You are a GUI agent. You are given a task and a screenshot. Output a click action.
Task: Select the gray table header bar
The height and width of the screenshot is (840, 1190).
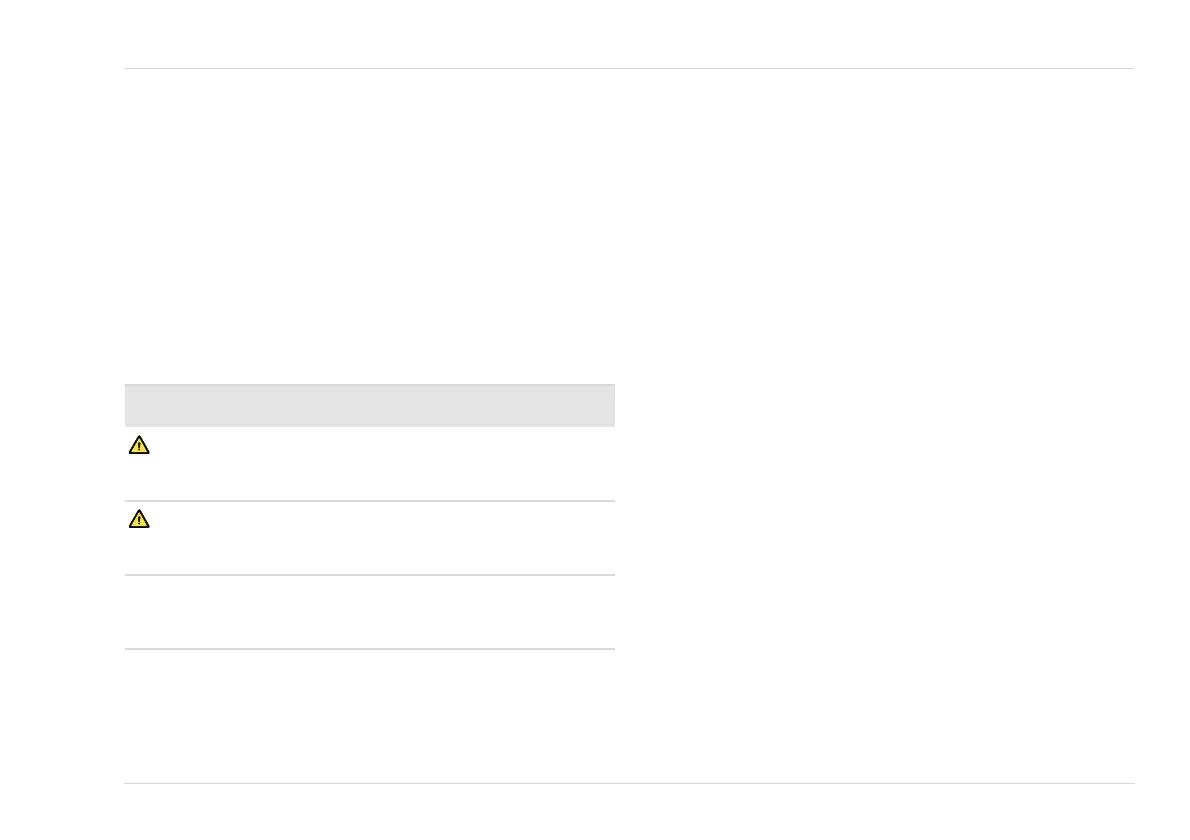[370, 405]
